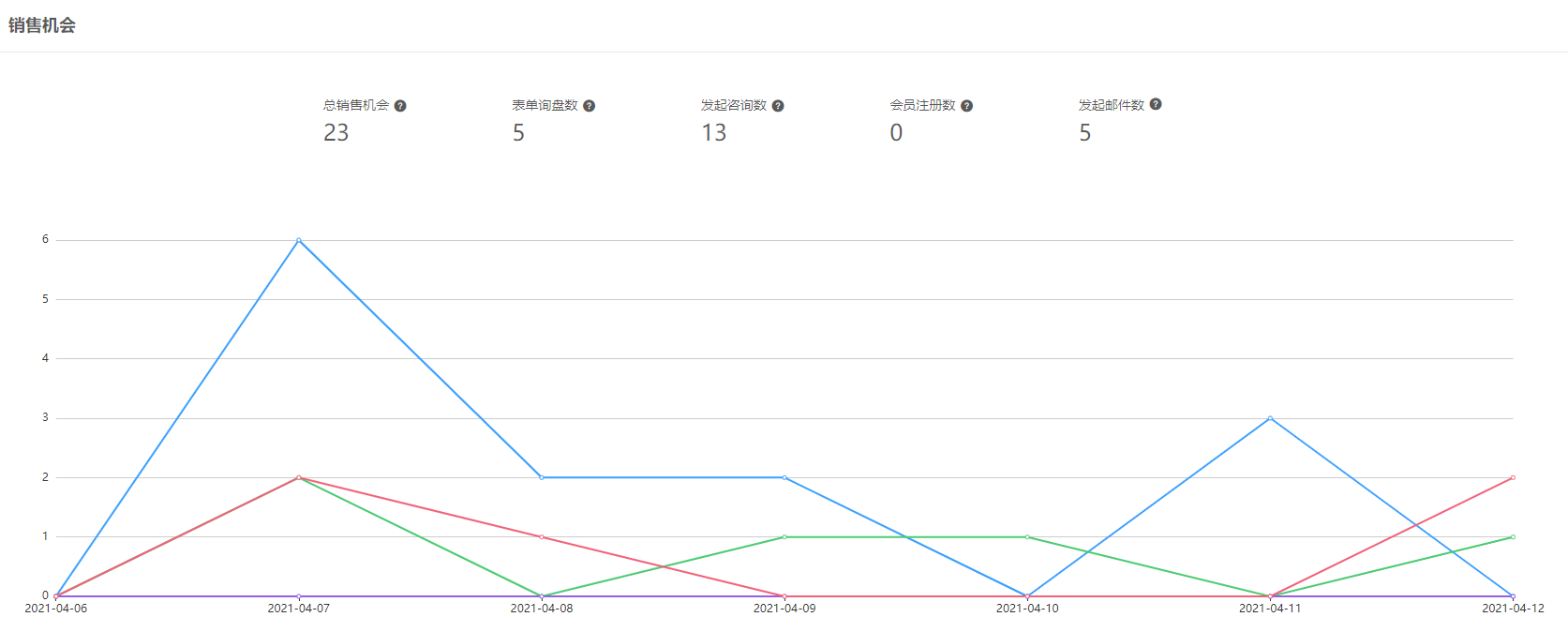Click the blue data point on 2021-04-11
This screenshot has height=632, width=1568.
1270,418
